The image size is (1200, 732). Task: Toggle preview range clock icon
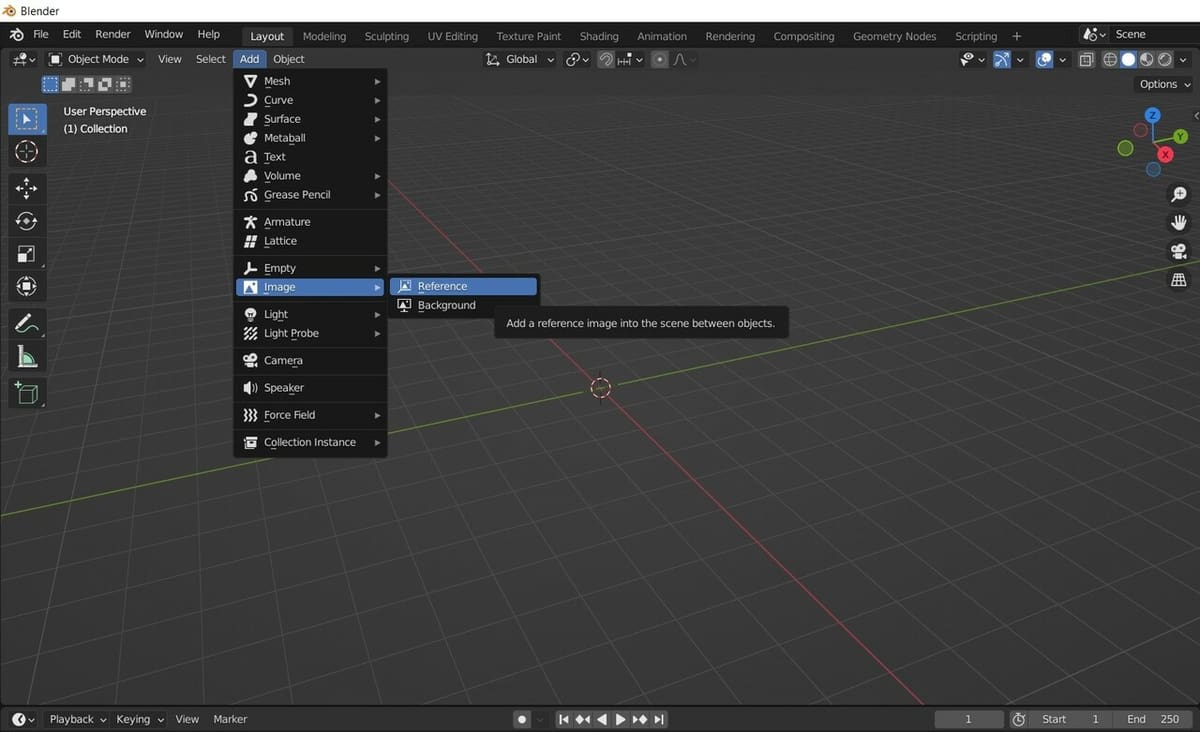(1019, 719)
